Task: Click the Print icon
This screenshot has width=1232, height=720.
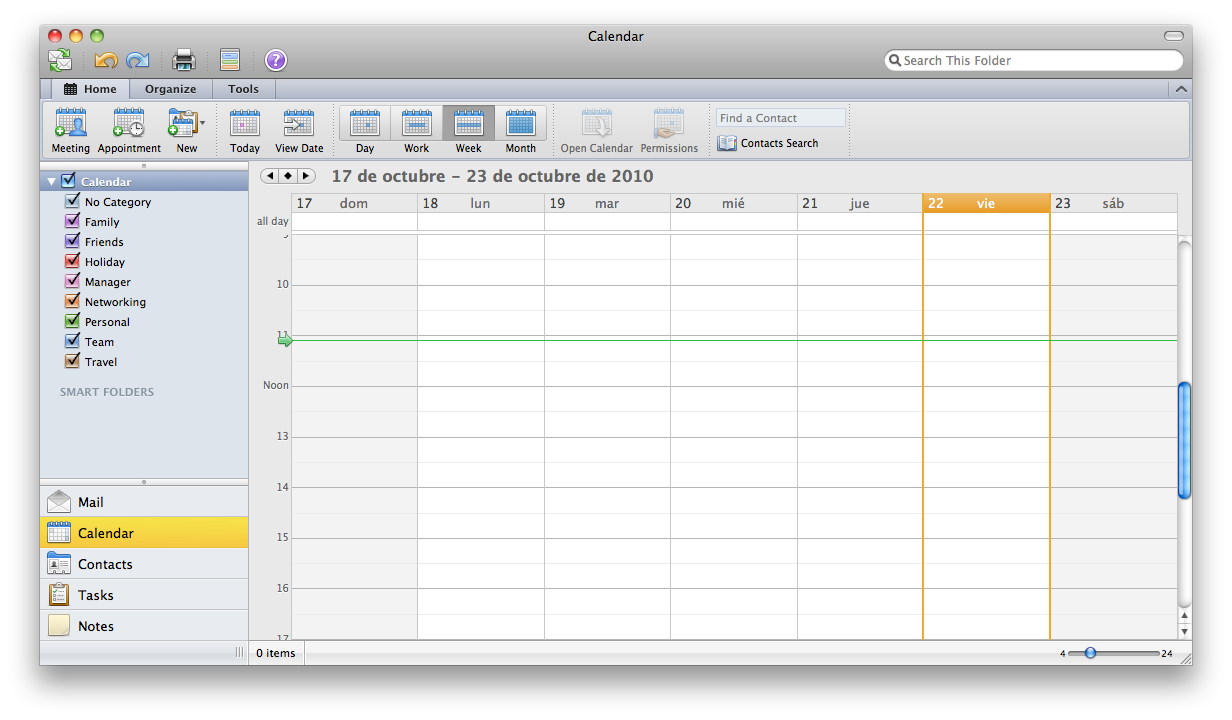Action: [x=184, y=60]
